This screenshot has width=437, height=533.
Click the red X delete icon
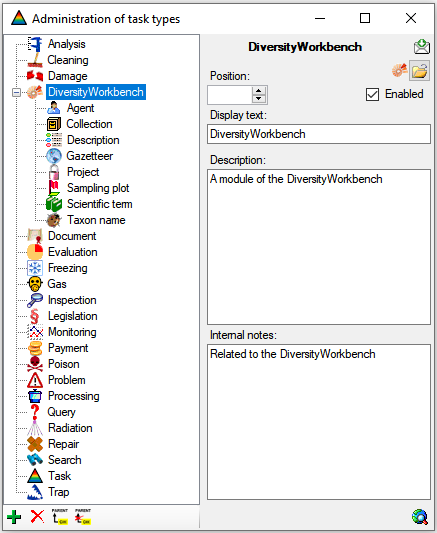tap(37, 517)
